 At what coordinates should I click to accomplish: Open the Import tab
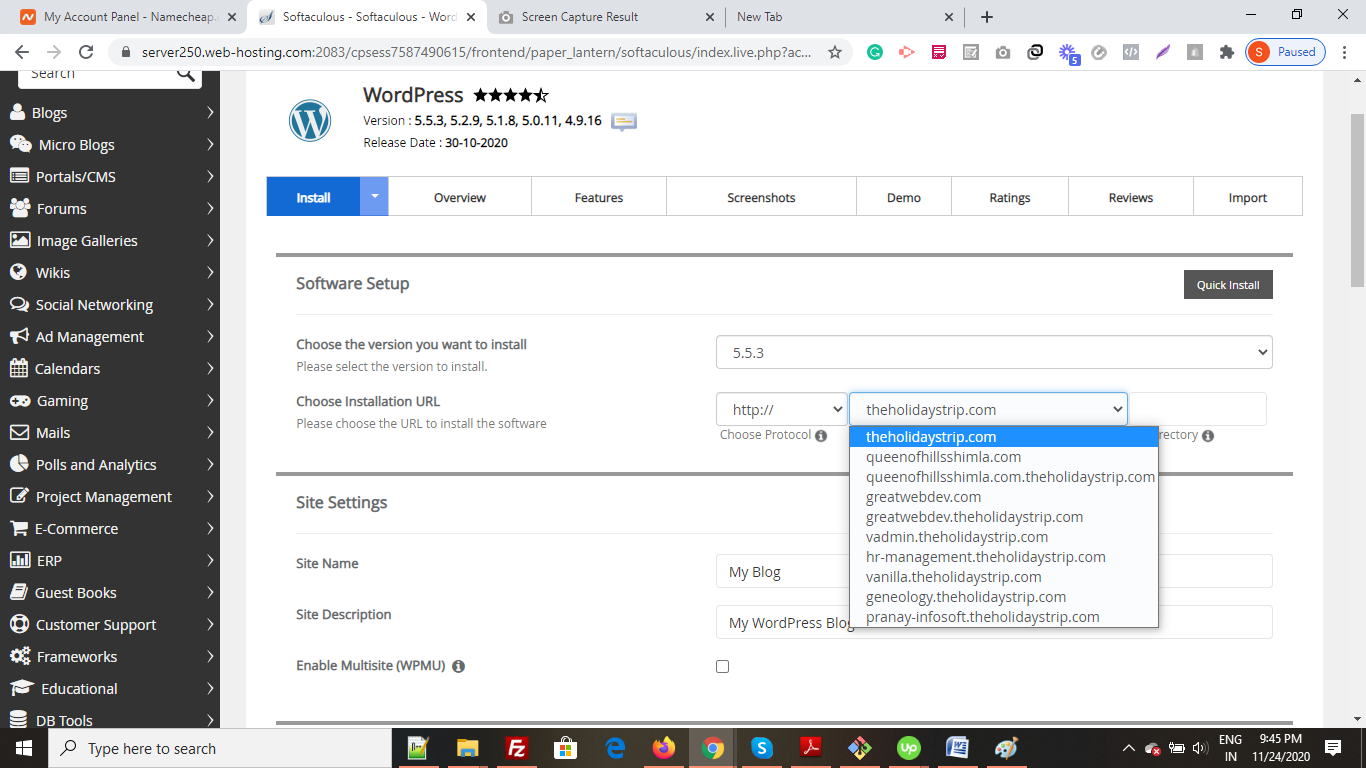(x=1248, y=197)
